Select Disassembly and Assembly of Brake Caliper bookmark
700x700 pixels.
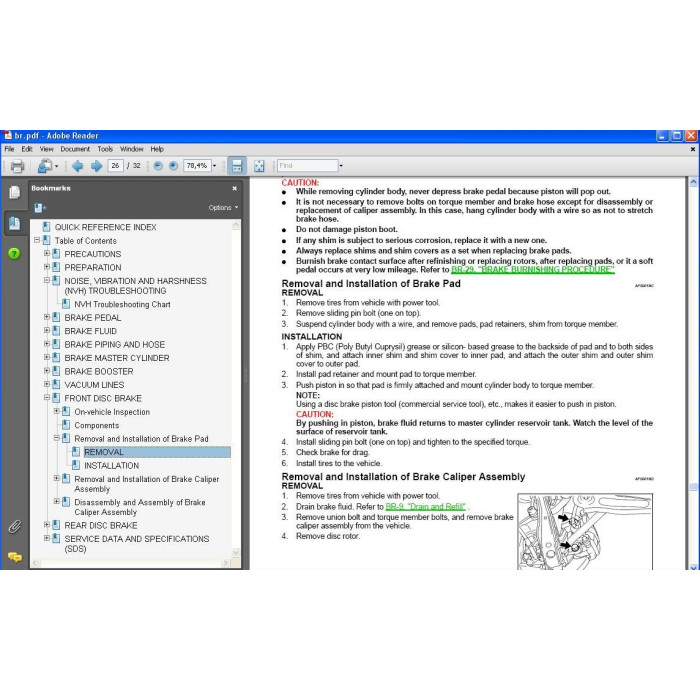tap(140, 507)
